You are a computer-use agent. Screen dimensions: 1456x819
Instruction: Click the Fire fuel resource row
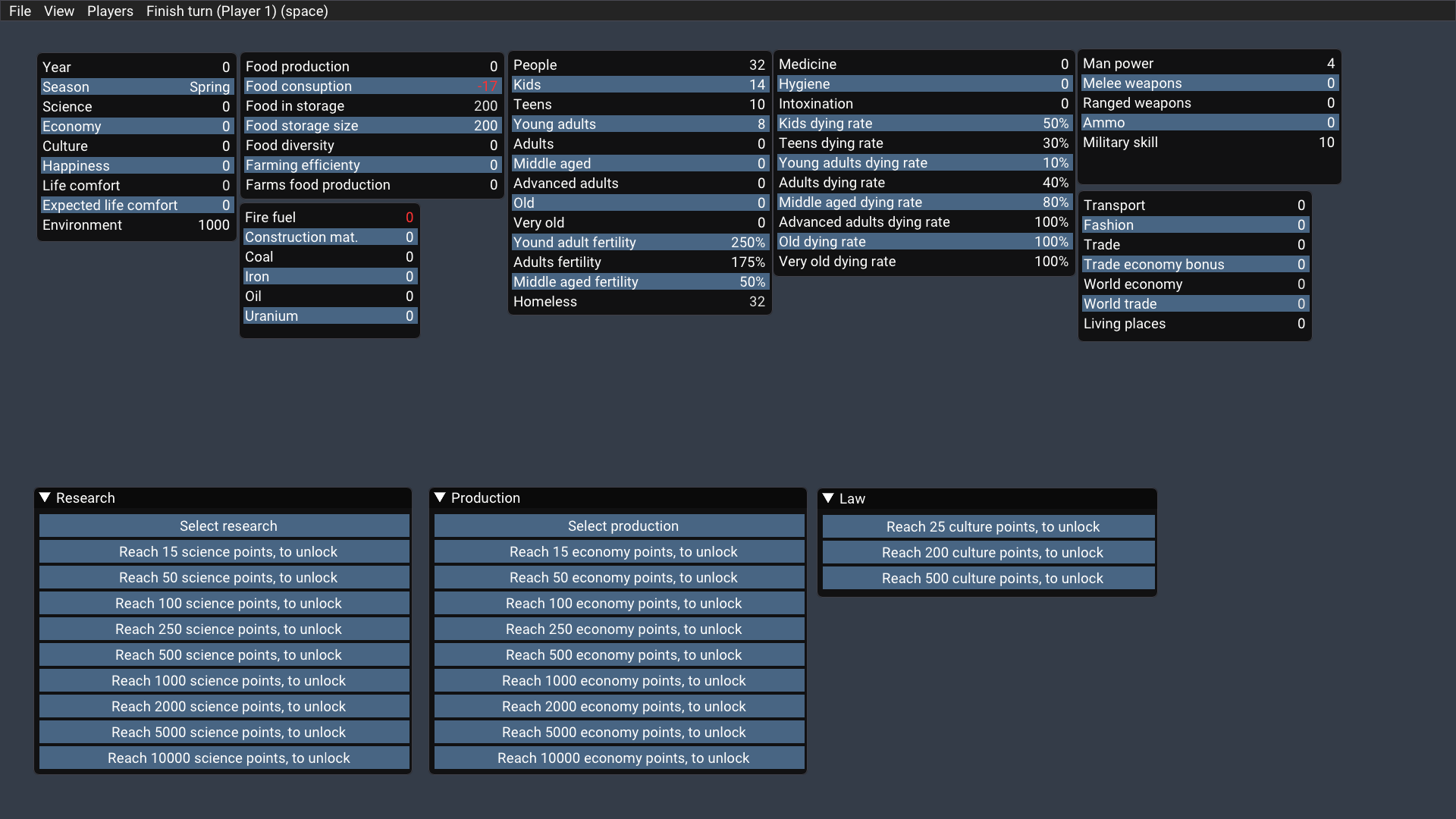click(329, 217)
